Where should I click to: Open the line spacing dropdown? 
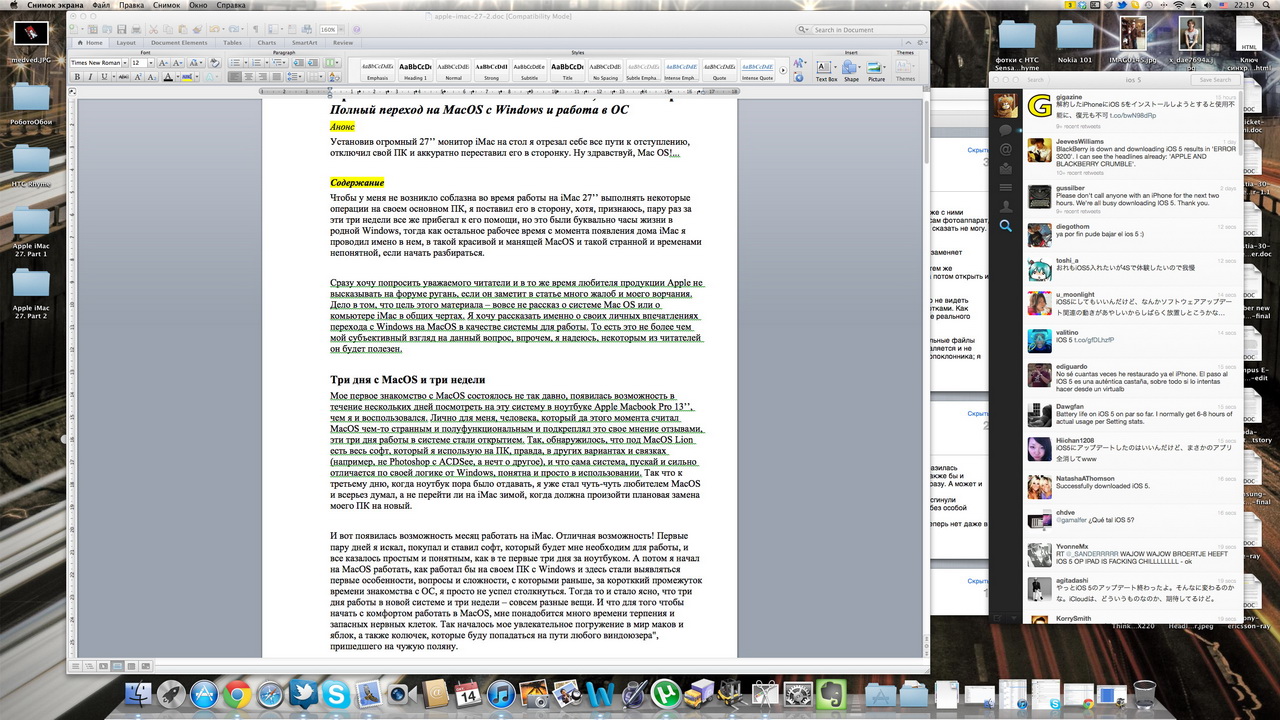(x=295, y=77)
